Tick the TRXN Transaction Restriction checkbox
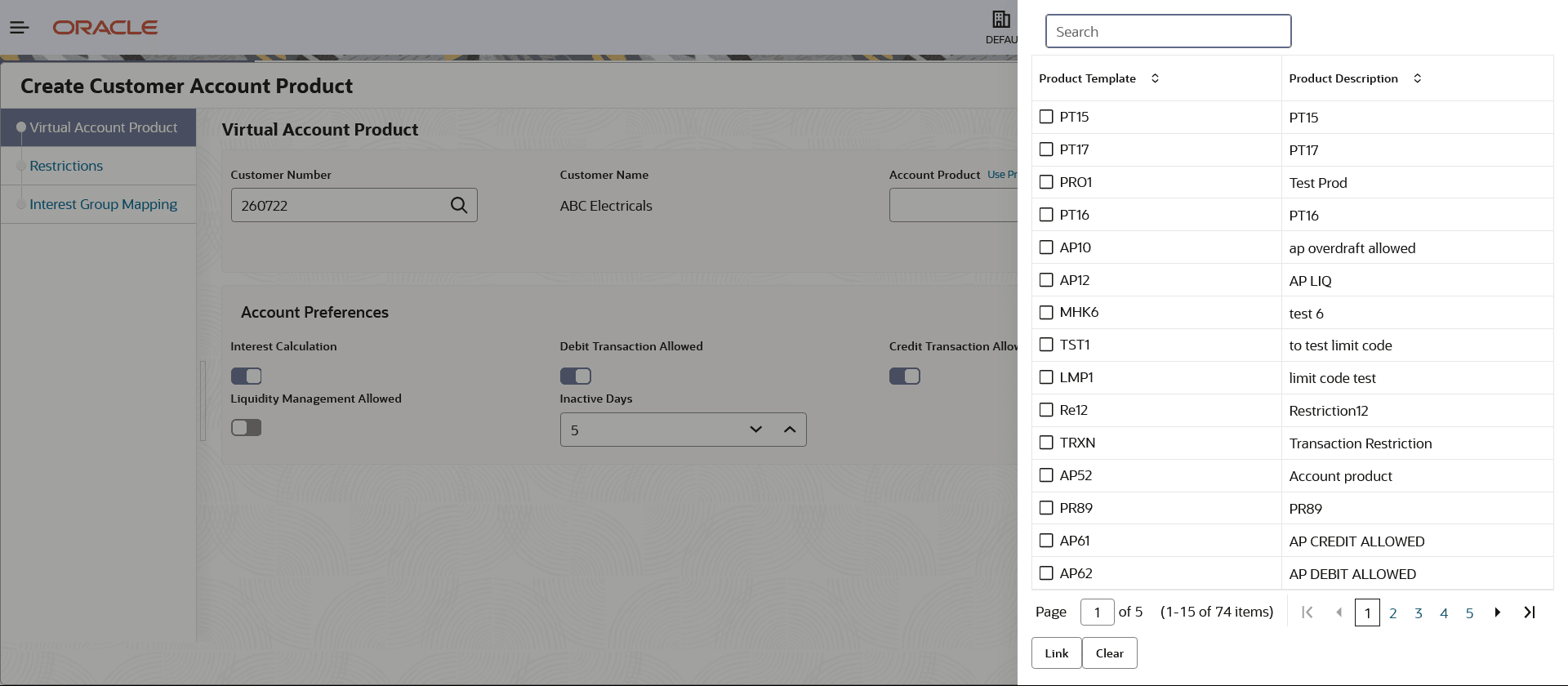 1046,443
